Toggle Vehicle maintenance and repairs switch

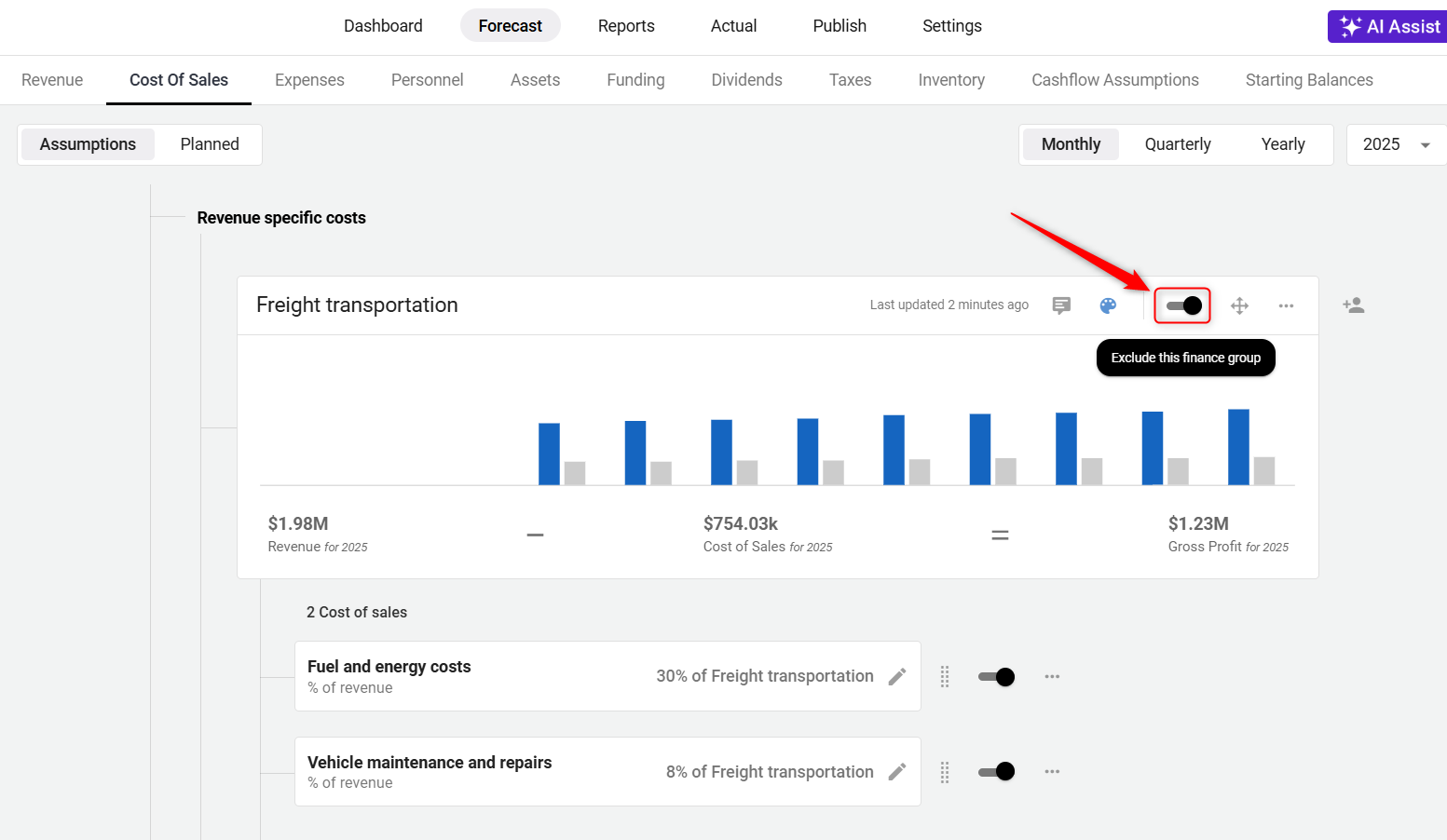[x=996, y=771]
